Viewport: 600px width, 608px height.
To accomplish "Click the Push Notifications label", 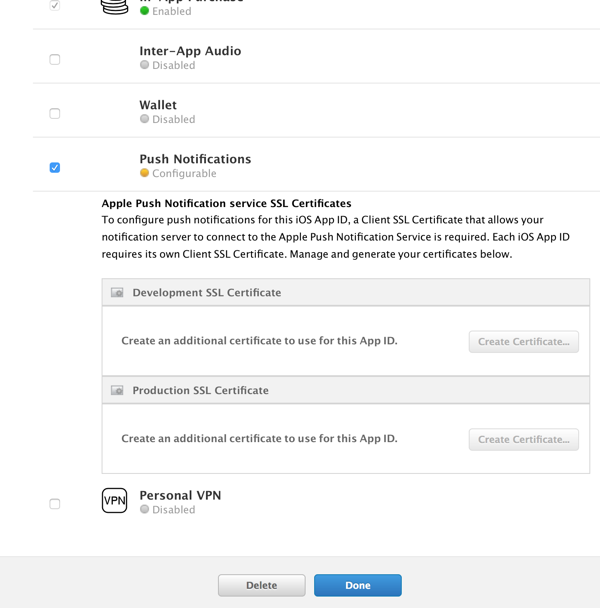I will coord(195,159).
